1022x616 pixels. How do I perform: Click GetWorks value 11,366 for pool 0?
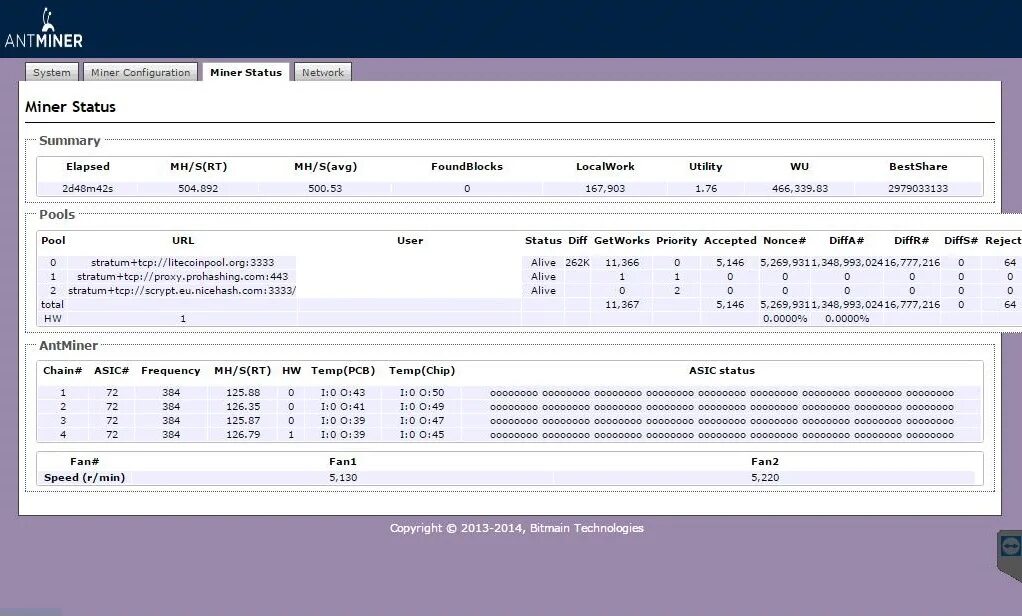pyautogui.click(x=622, y=263)
